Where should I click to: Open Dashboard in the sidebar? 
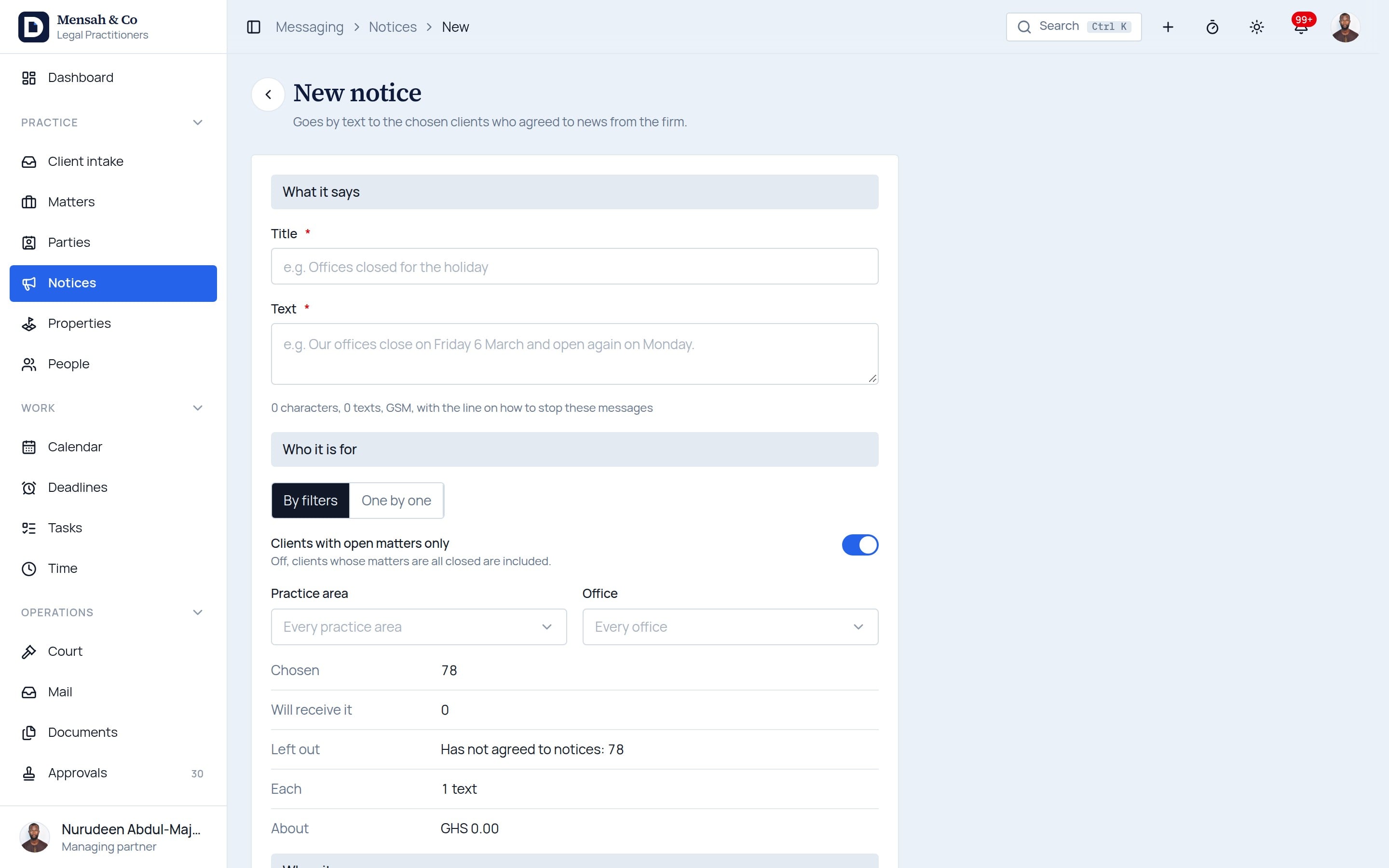click(113, 78)
